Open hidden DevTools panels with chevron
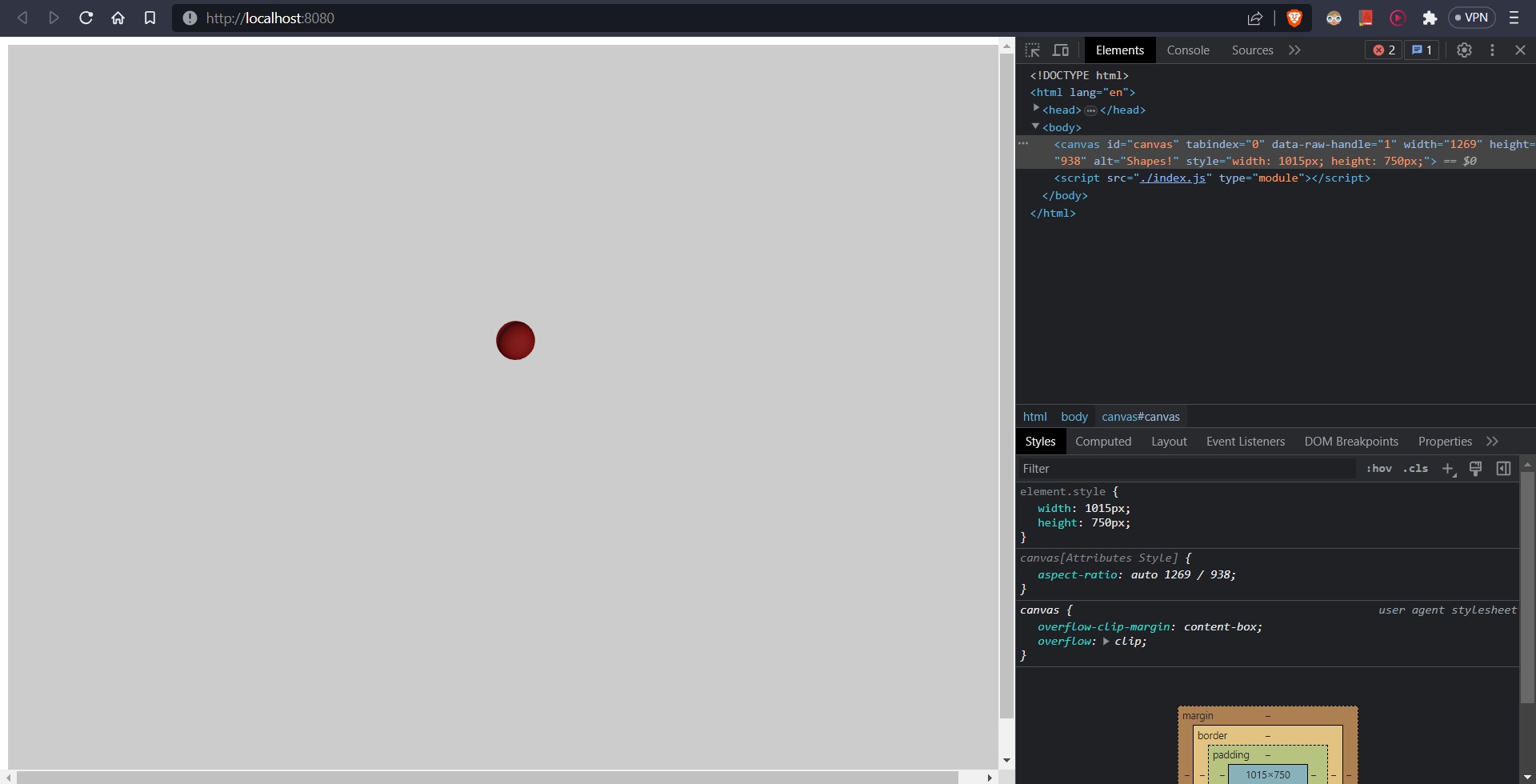 pos(1295,50)
